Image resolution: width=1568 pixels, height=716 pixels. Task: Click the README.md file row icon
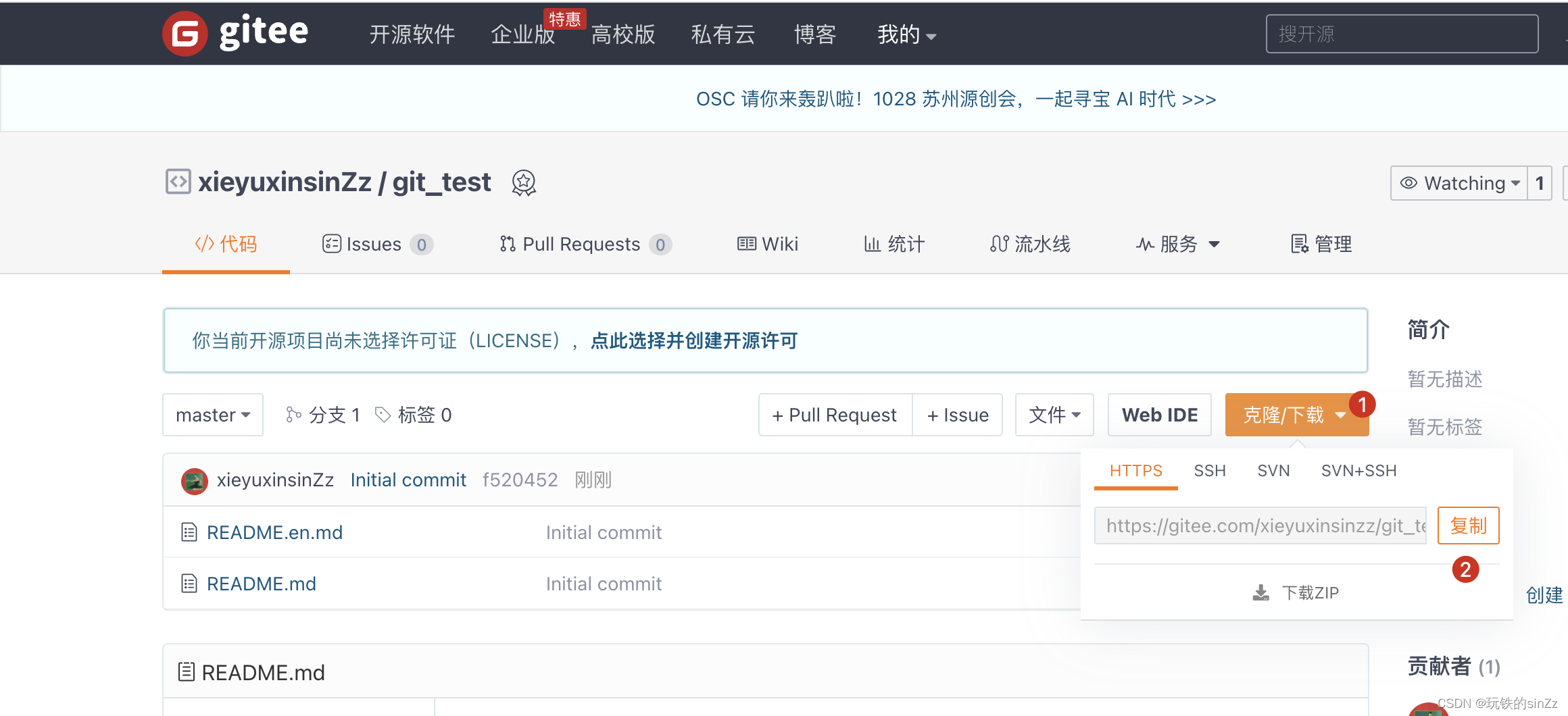tap(189, 584)
